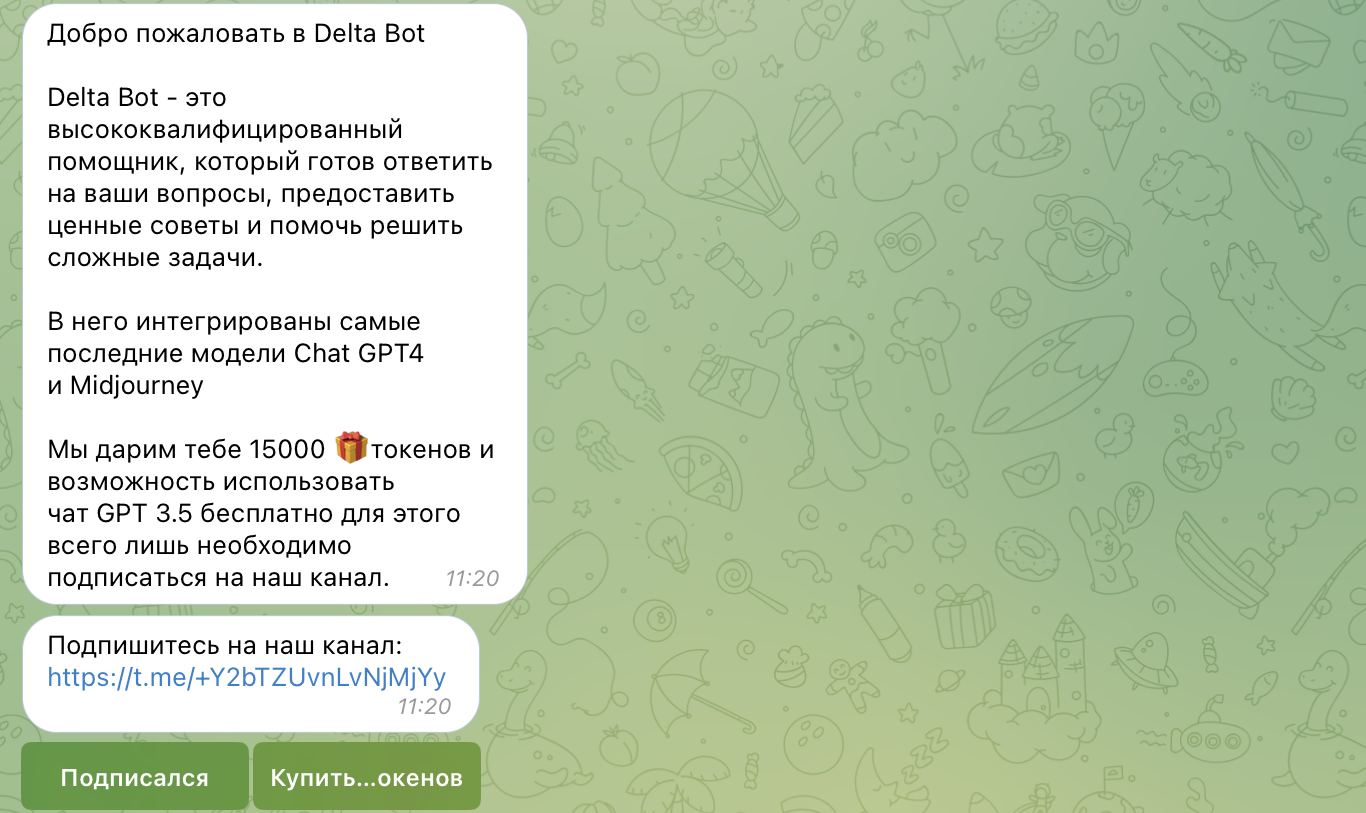Viewport: 1366px width, 813px height.
Task: Click the heading 'Добро пожаловать в Delta Bot'
Action: coord(236,33)
